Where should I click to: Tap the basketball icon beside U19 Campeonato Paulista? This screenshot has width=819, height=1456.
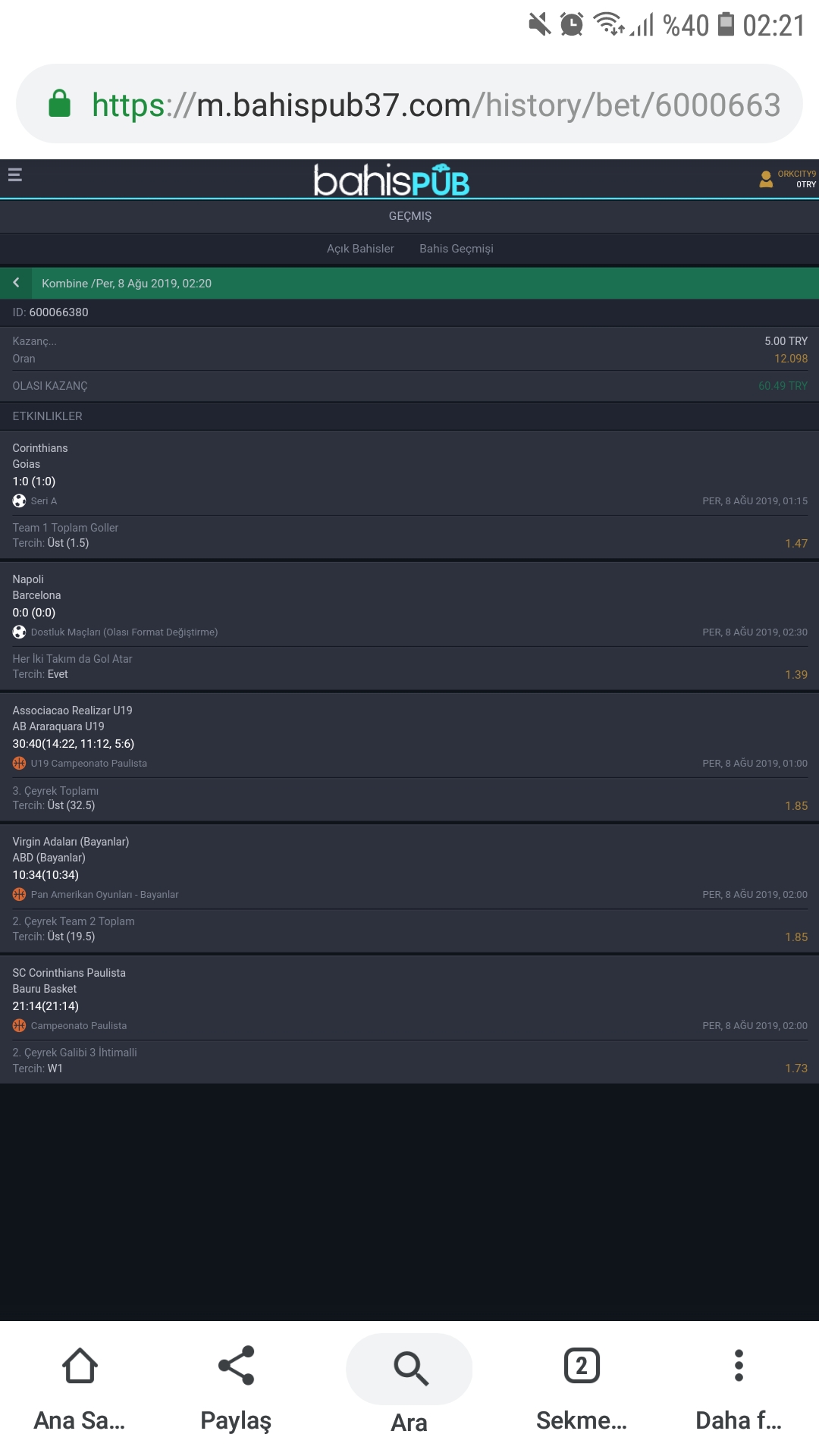(x=19, y=764)
